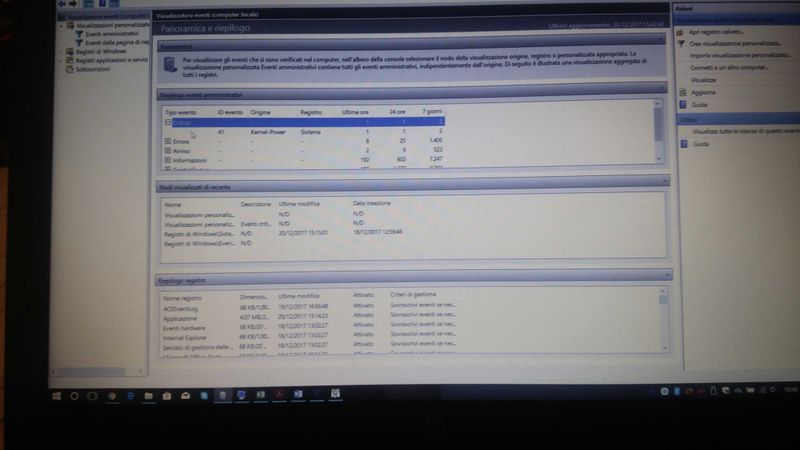Click Crea visualizzazione personalizzata action
This screenshot has height=450, width=800.
735,44
